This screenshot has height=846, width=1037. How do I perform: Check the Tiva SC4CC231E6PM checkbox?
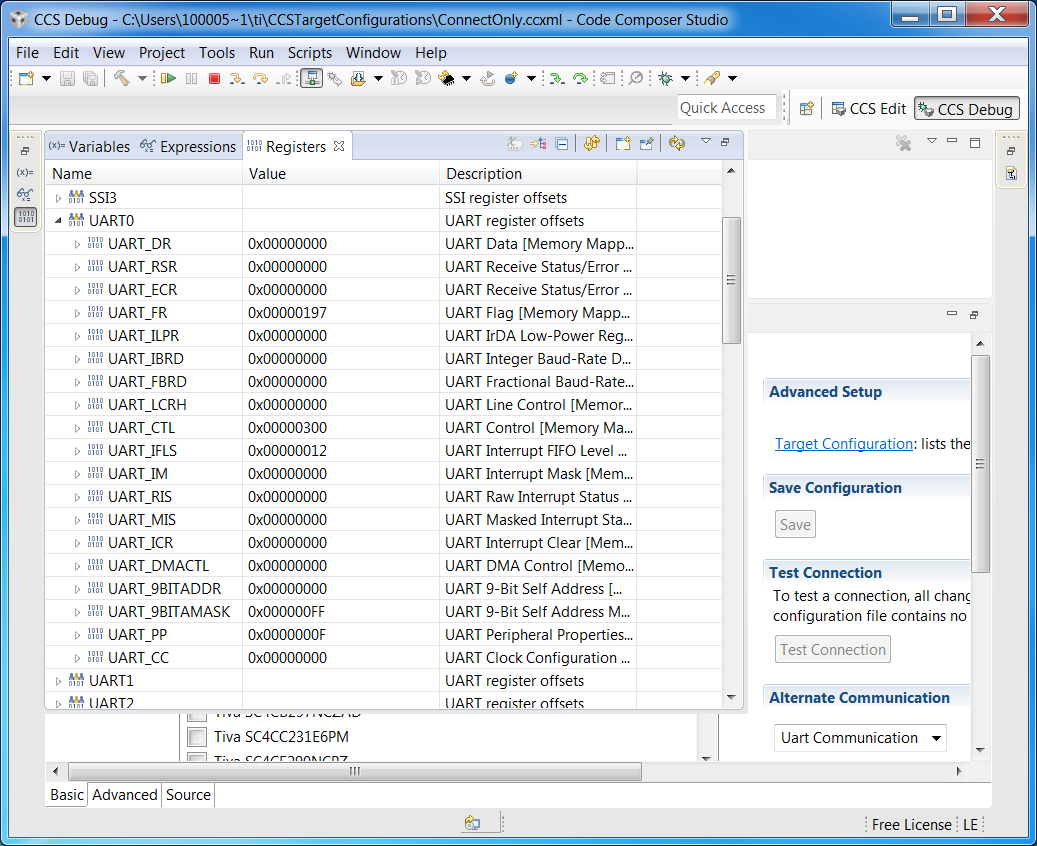point(198,737)
